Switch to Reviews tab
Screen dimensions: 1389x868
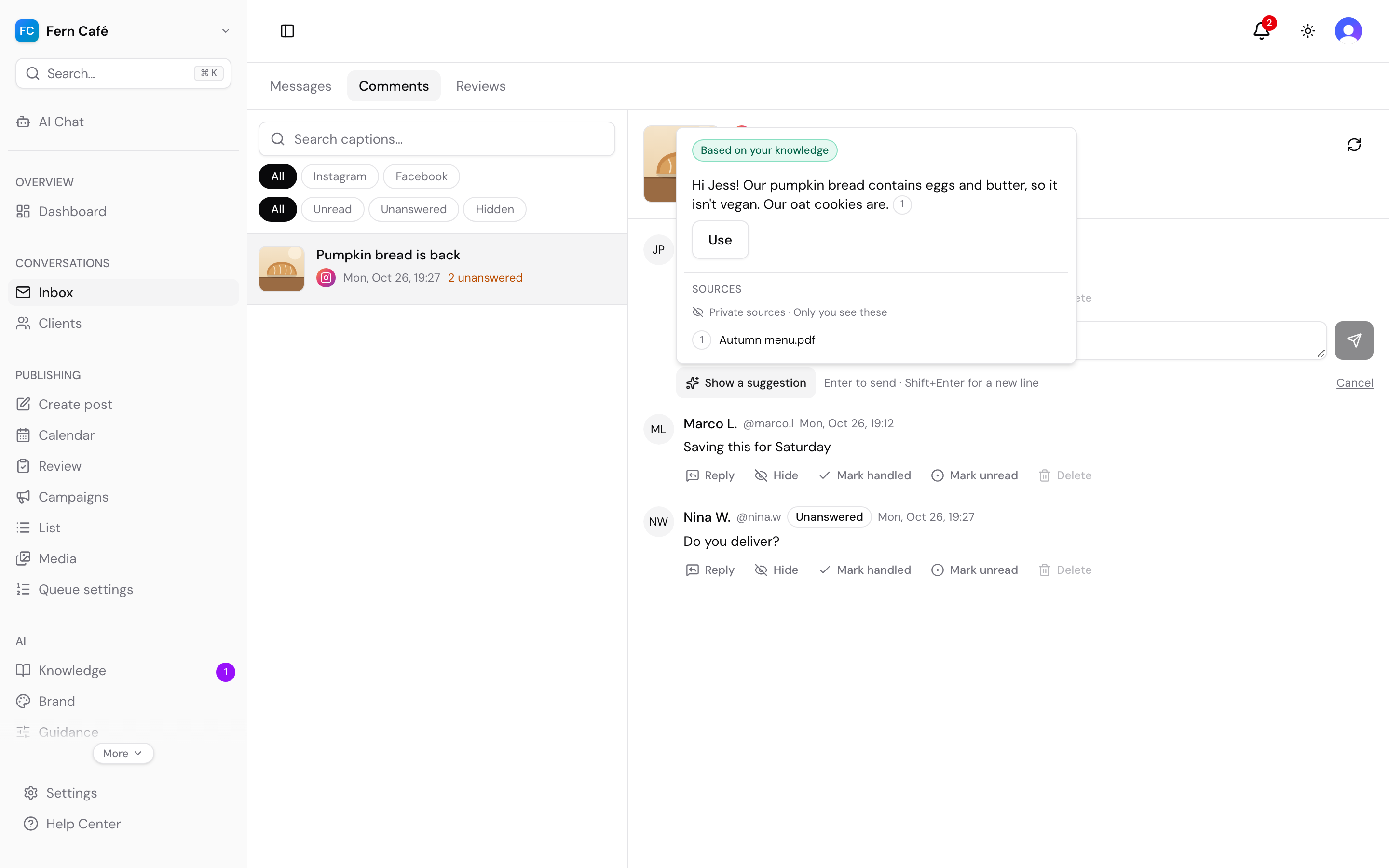(480, 86)
